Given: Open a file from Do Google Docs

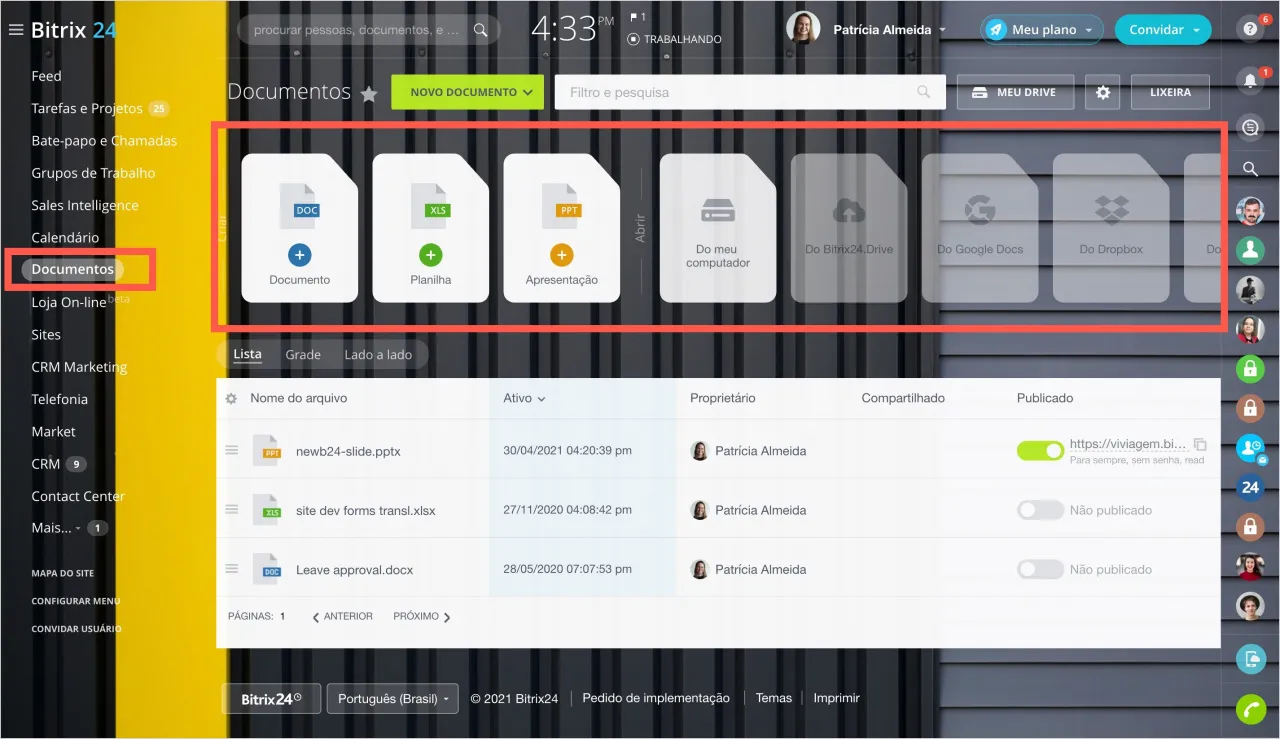Looking at the screenshot, I should click(x=980, y=228).
